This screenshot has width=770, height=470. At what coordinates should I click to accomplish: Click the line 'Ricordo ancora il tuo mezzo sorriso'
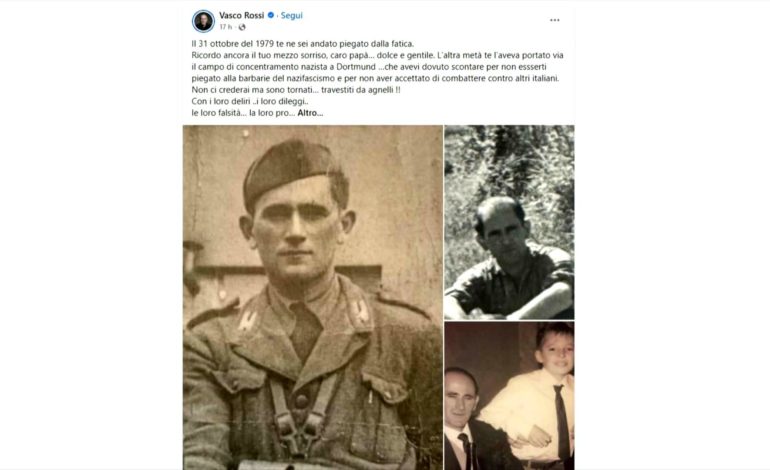pos(378,55)
